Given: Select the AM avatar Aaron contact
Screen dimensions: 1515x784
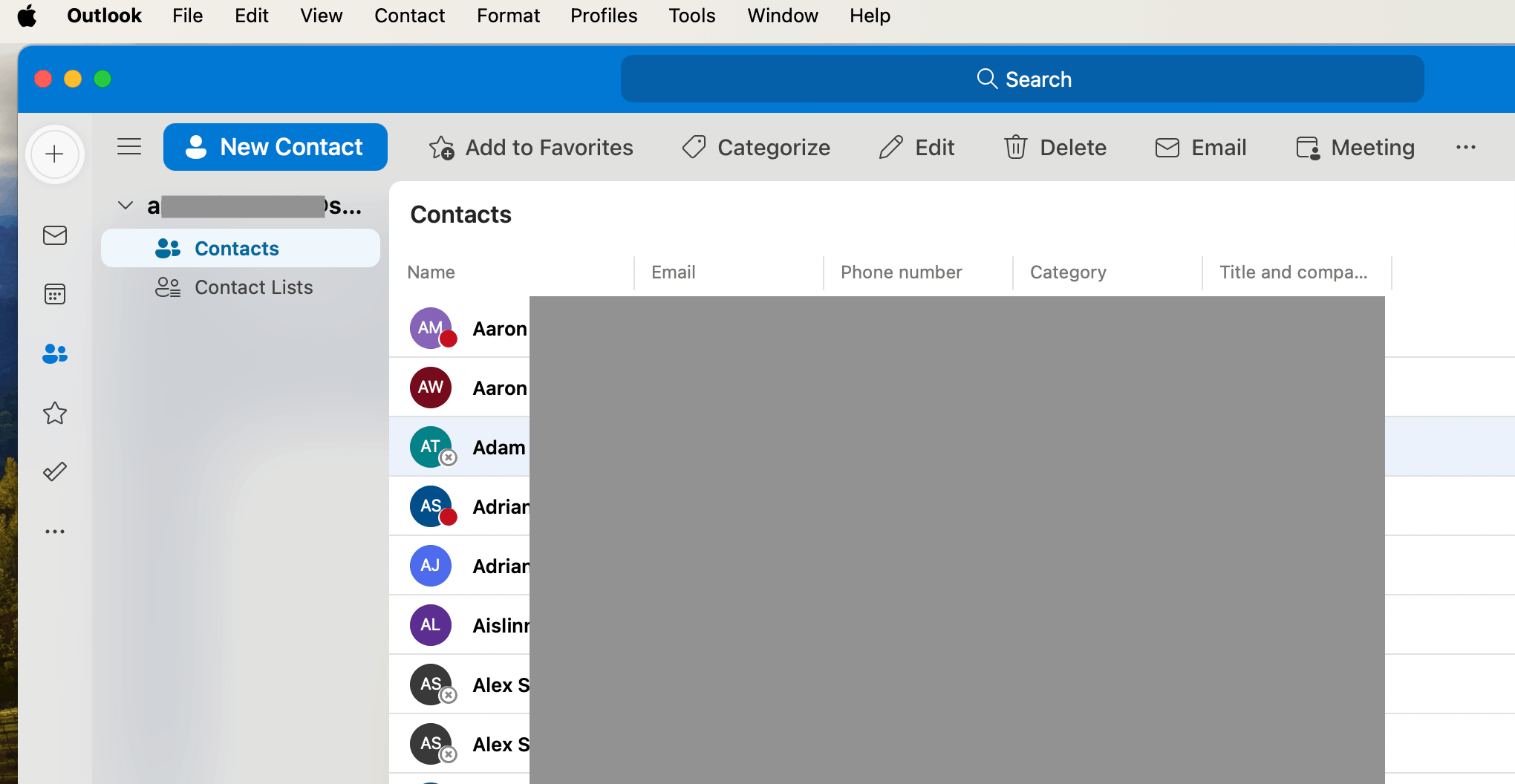Looking at the screenshot, I should tap(431, 328).
